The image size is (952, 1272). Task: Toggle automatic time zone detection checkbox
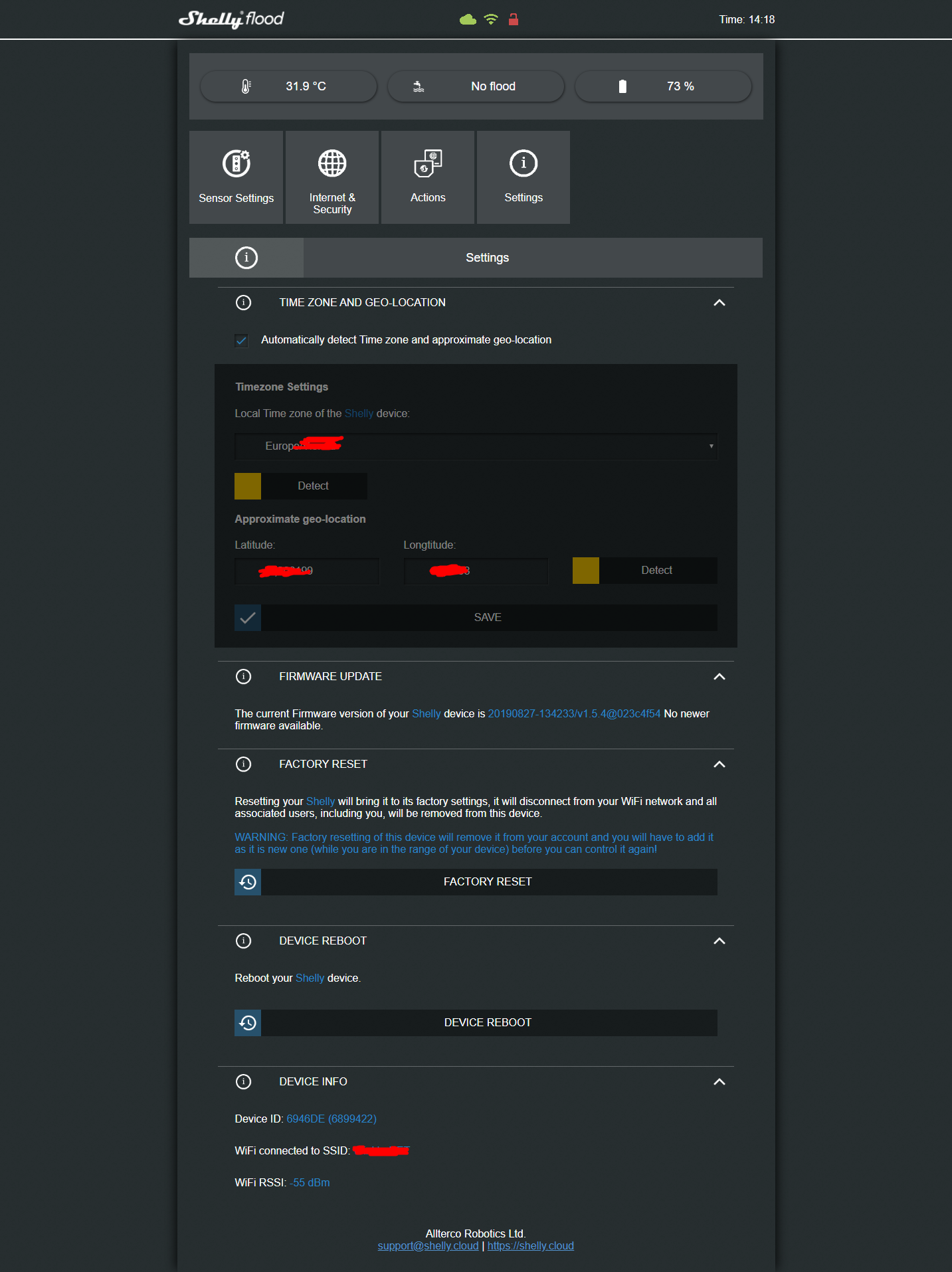click(241, 341)
